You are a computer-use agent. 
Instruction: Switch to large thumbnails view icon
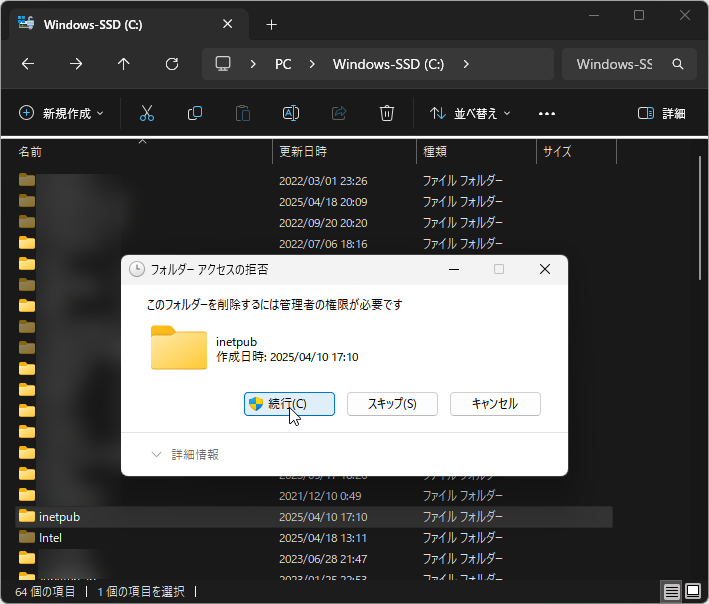pos(692,591)
